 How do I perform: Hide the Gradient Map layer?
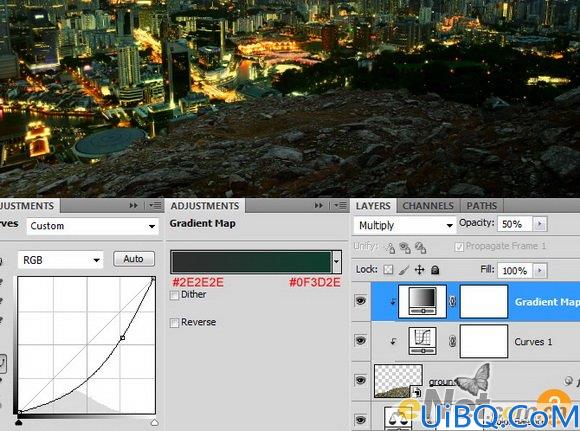[x=361, y=300]
